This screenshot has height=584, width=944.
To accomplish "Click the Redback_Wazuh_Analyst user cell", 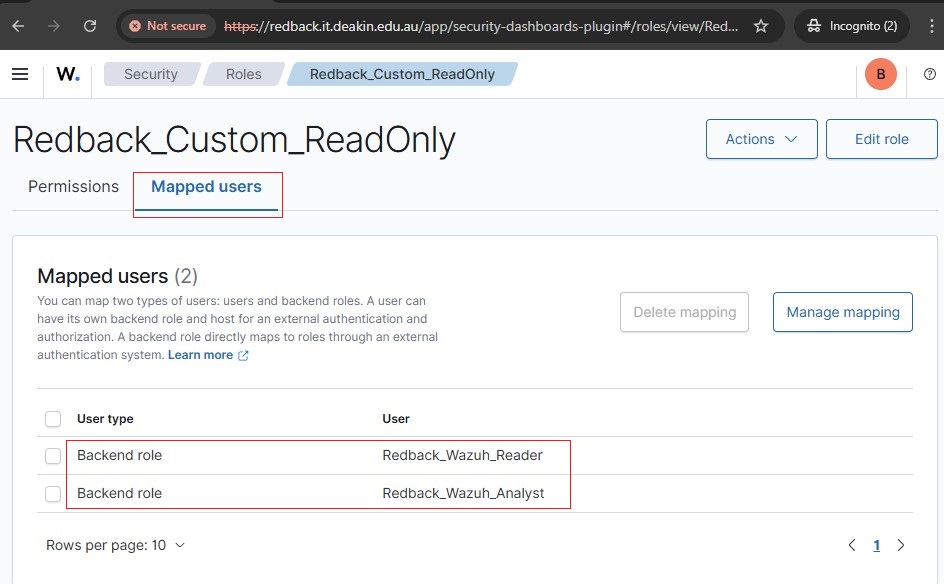I will 463,493.
